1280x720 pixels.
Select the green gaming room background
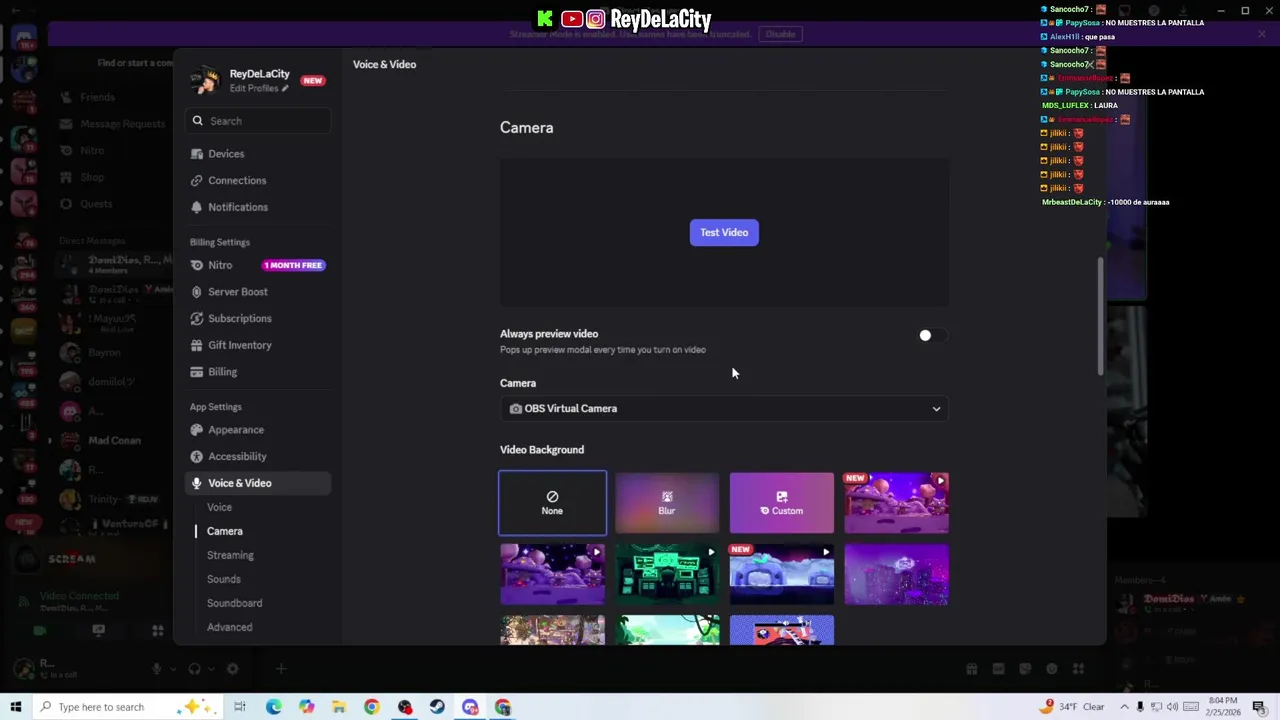tap(667, 574)
